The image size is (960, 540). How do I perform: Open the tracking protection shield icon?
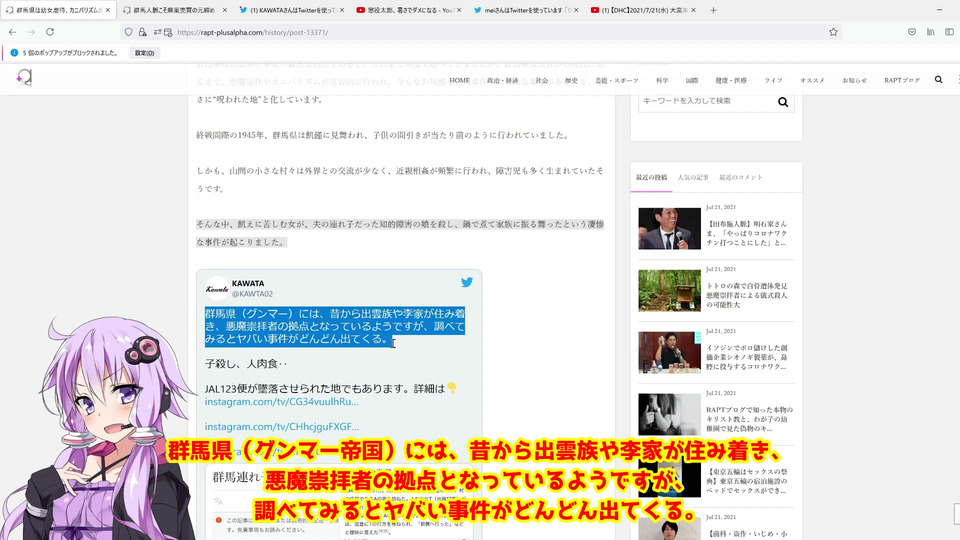point(129,32)
